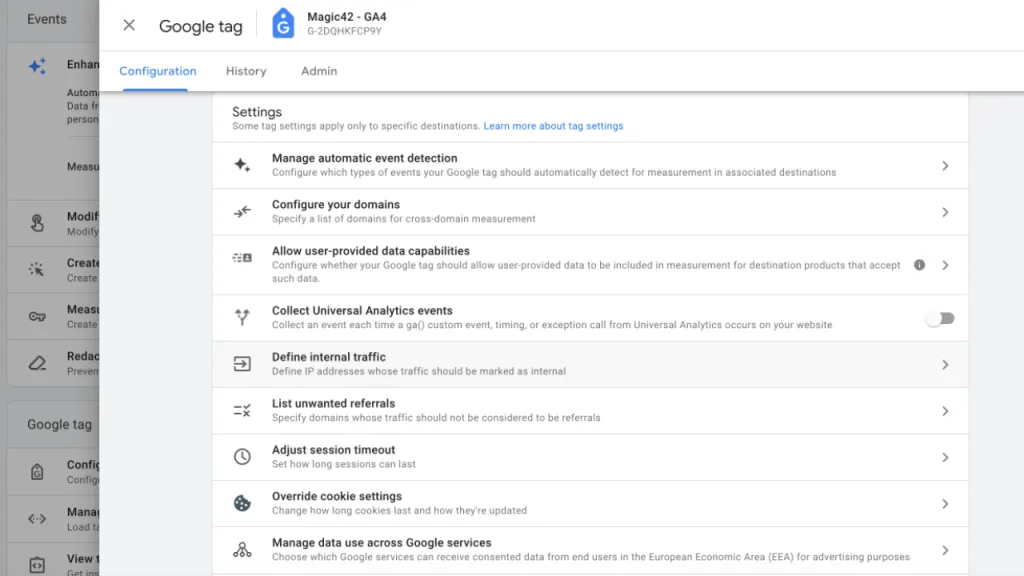Viewport: 1024px width, 576px height.
Task: Click Modify events touch icon in background panel
Action: [37, 223]
